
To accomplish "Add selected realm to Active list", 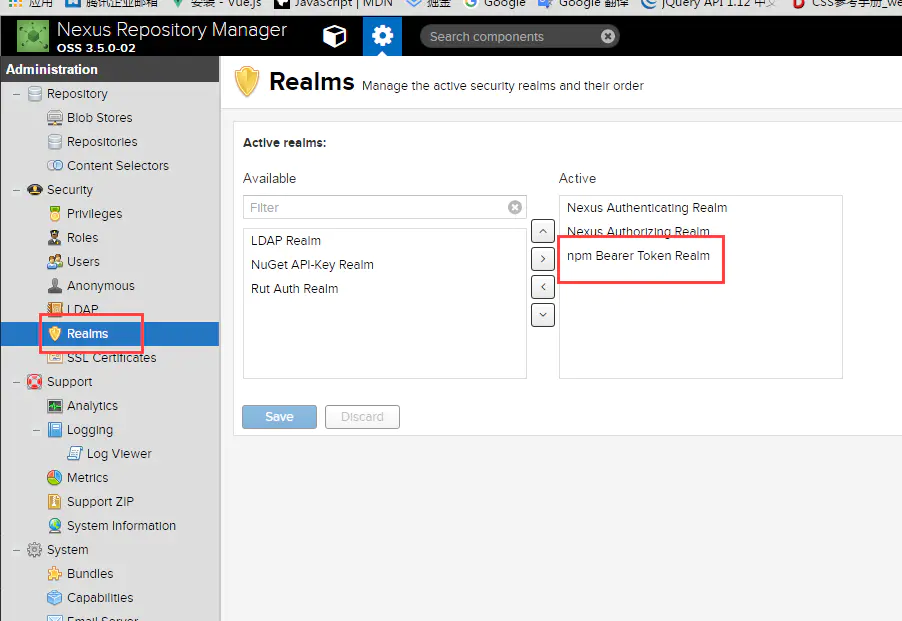I will click(x=543, y=259).
